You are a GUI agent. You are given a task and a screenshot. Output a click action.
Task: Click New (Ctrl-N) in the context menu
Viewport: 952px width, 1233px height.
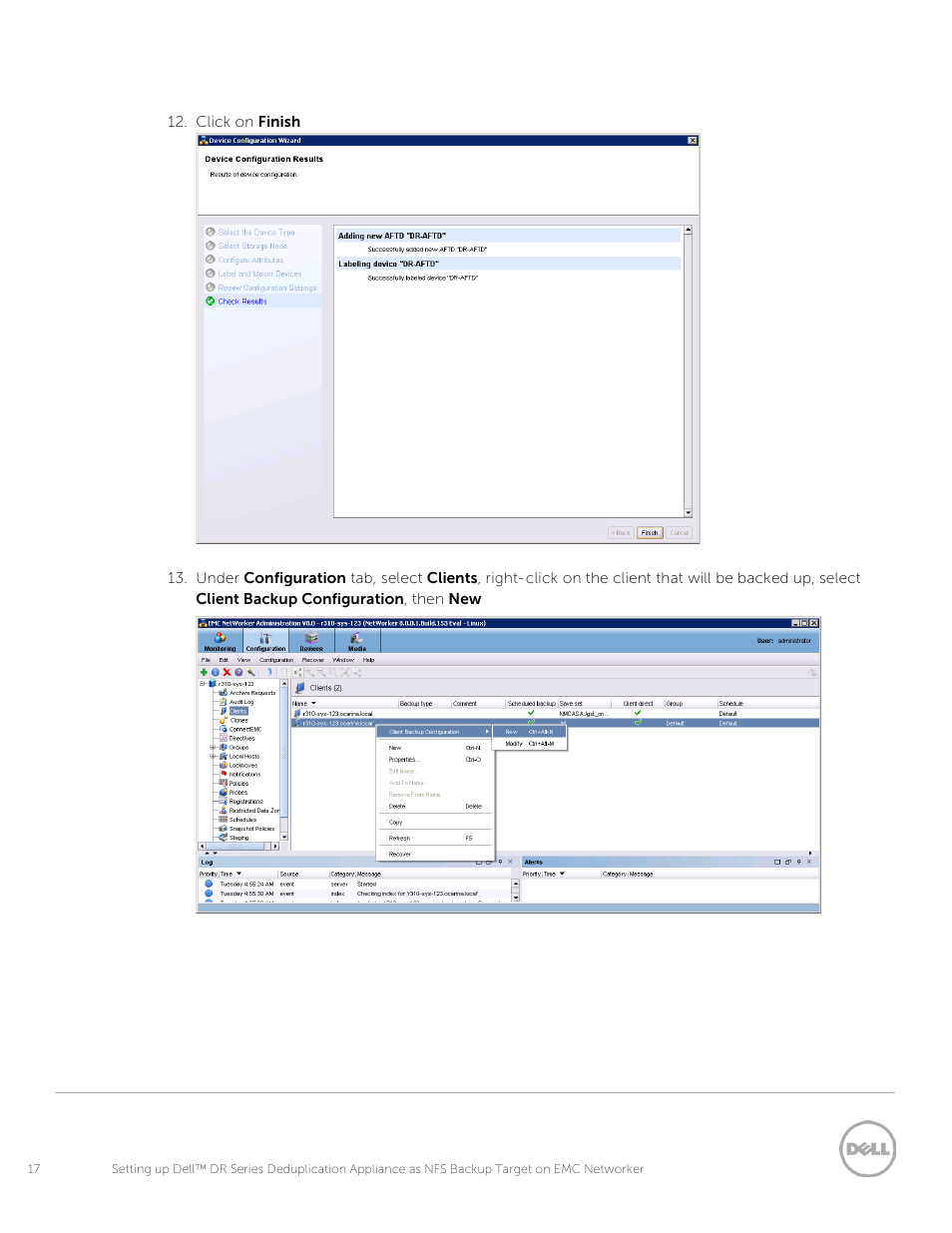tap(434, 748)
